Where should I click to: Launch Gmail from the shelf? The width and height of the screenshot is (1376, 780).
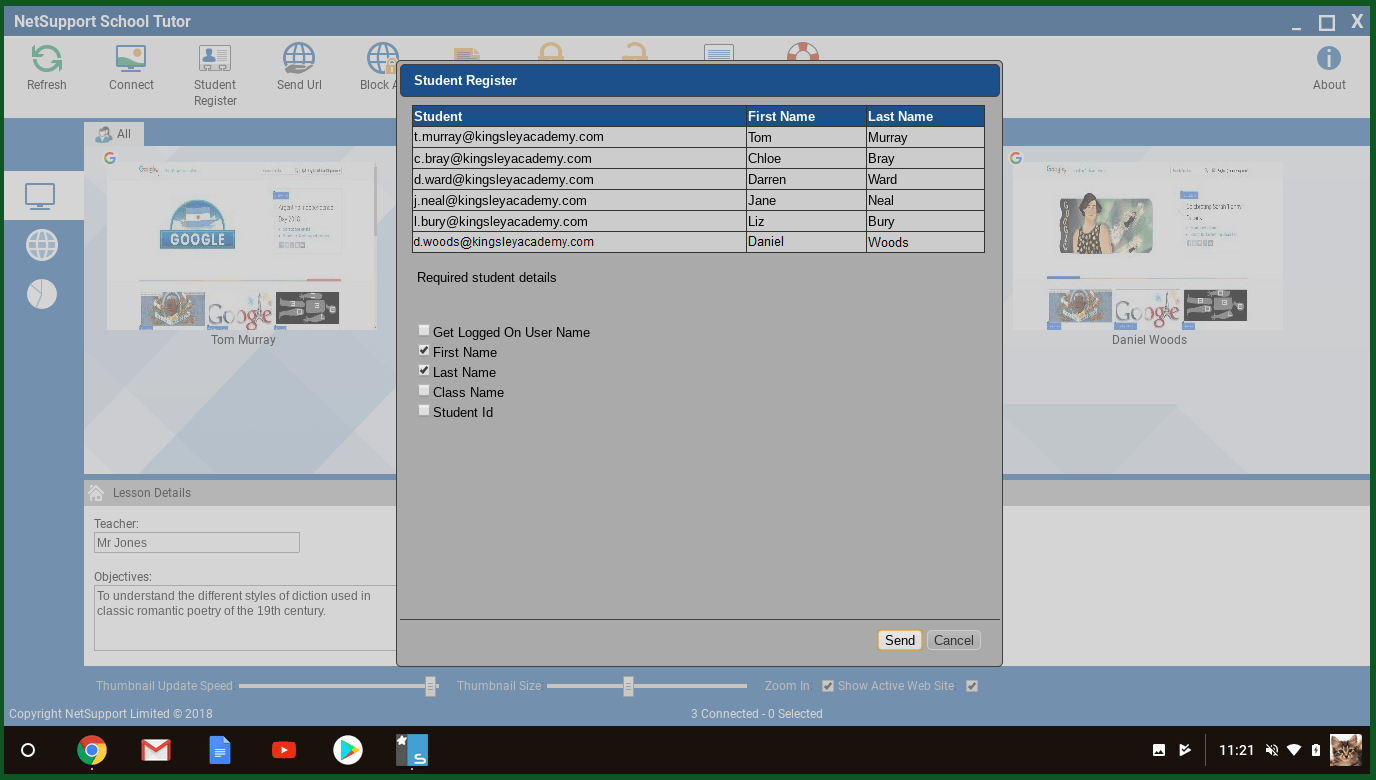(155, 750)
